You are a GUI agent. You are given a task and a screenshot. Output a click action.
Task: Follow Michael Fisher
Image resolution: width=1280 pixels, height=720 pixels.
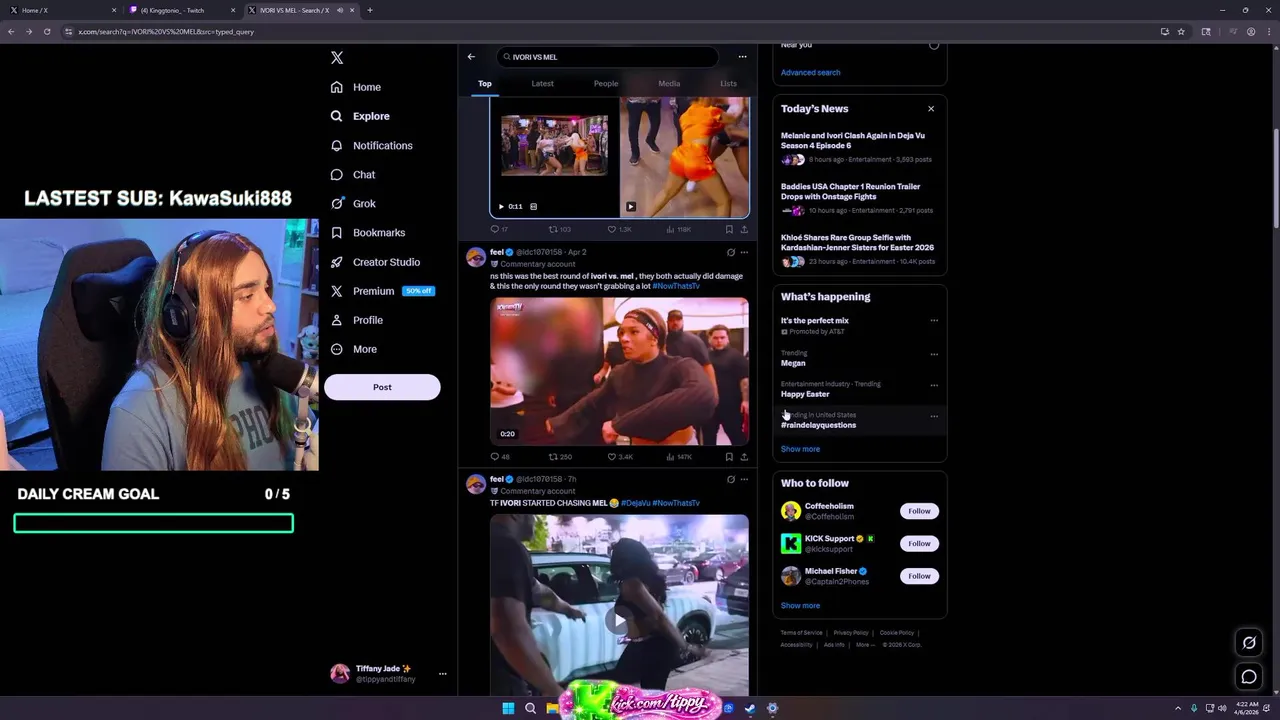pos(919,576)
